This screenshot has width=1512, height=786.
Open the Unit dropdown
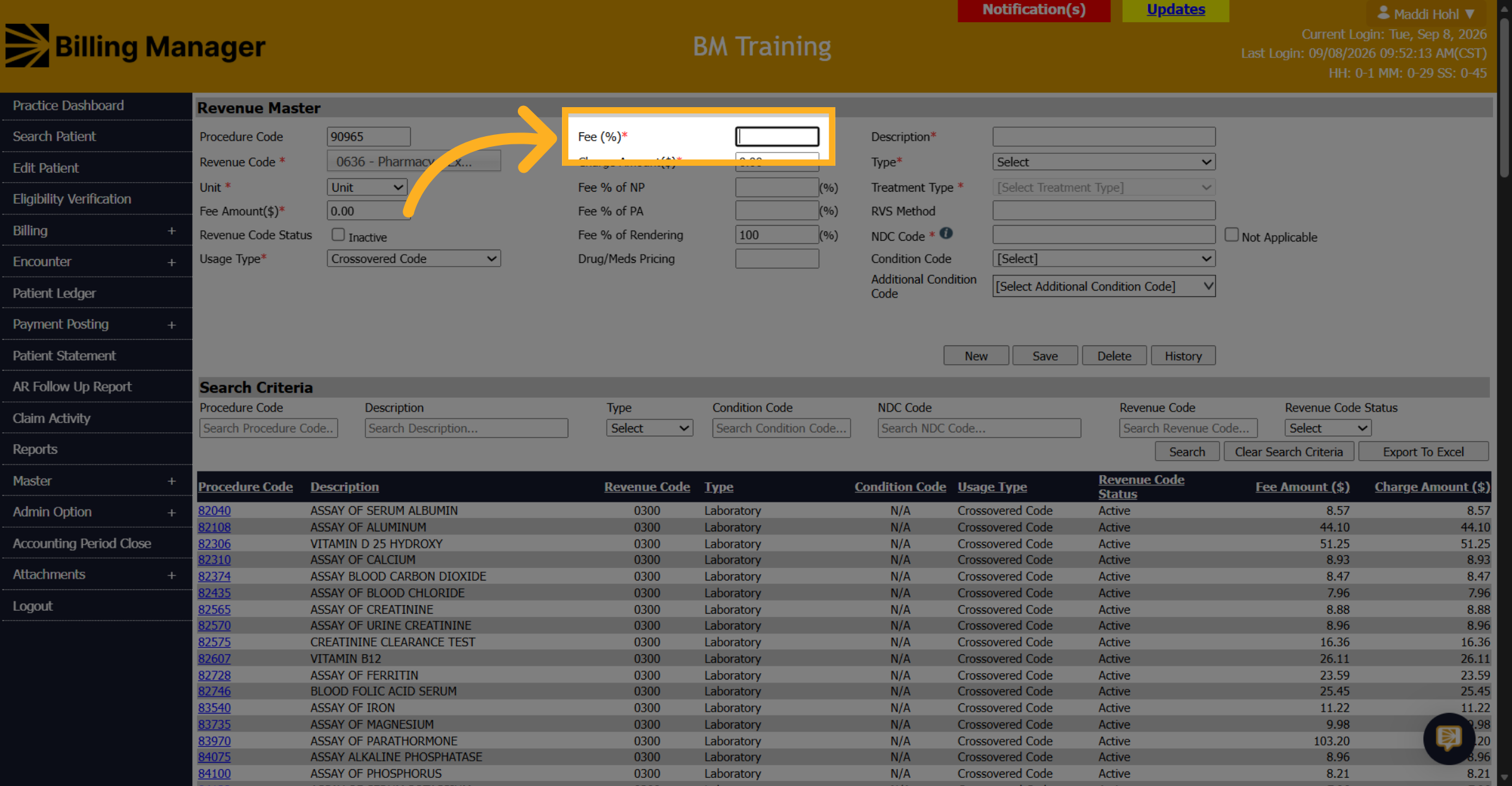click(x=367, y=187)
